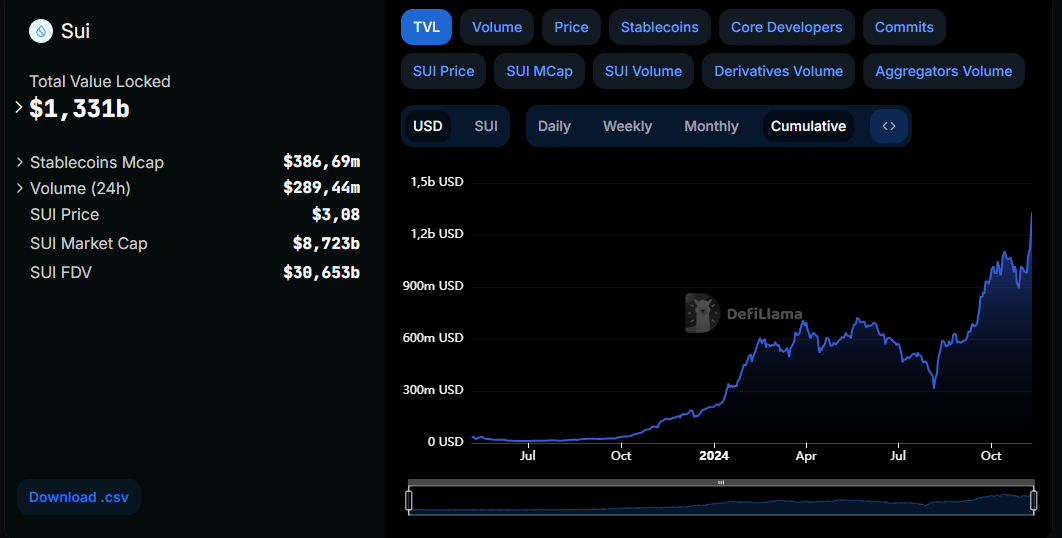Click the top grip of range selector
1062x538 pixels.
[x=721, y=482]
